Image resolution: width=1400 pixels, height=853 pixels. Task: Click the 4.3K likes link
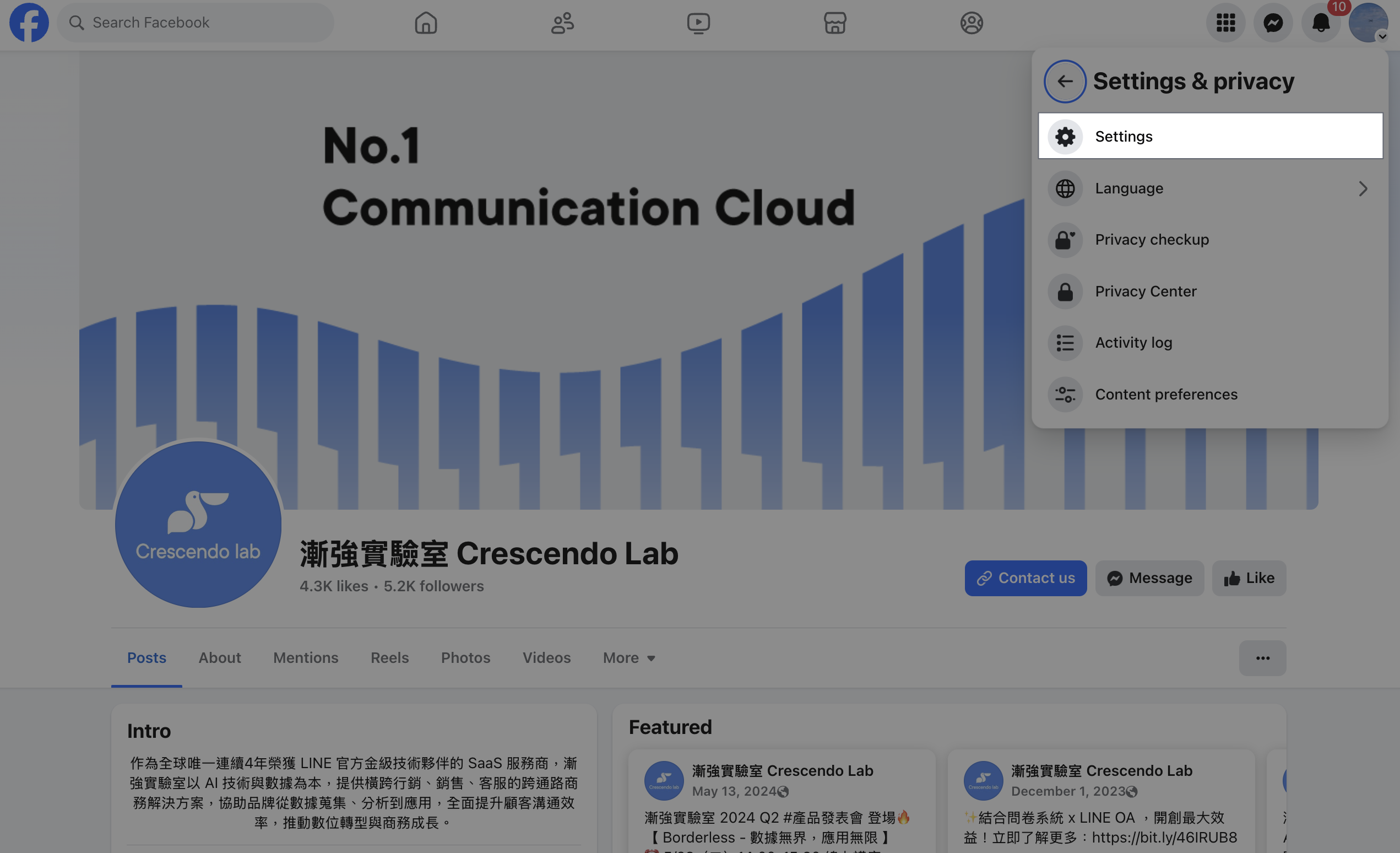[x=334, y=586]
